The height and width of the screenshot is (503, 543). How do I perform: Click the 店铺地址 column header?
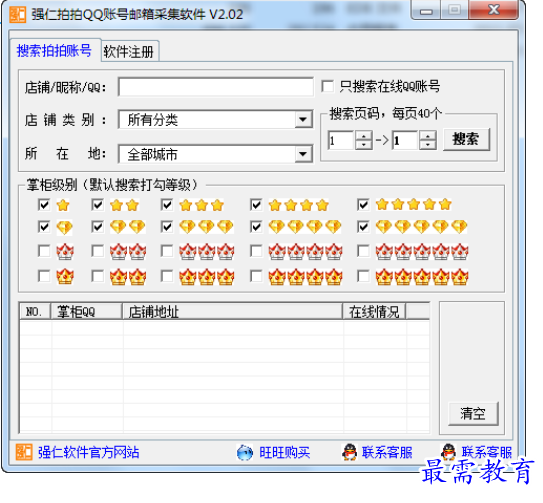tap(233, 312)
